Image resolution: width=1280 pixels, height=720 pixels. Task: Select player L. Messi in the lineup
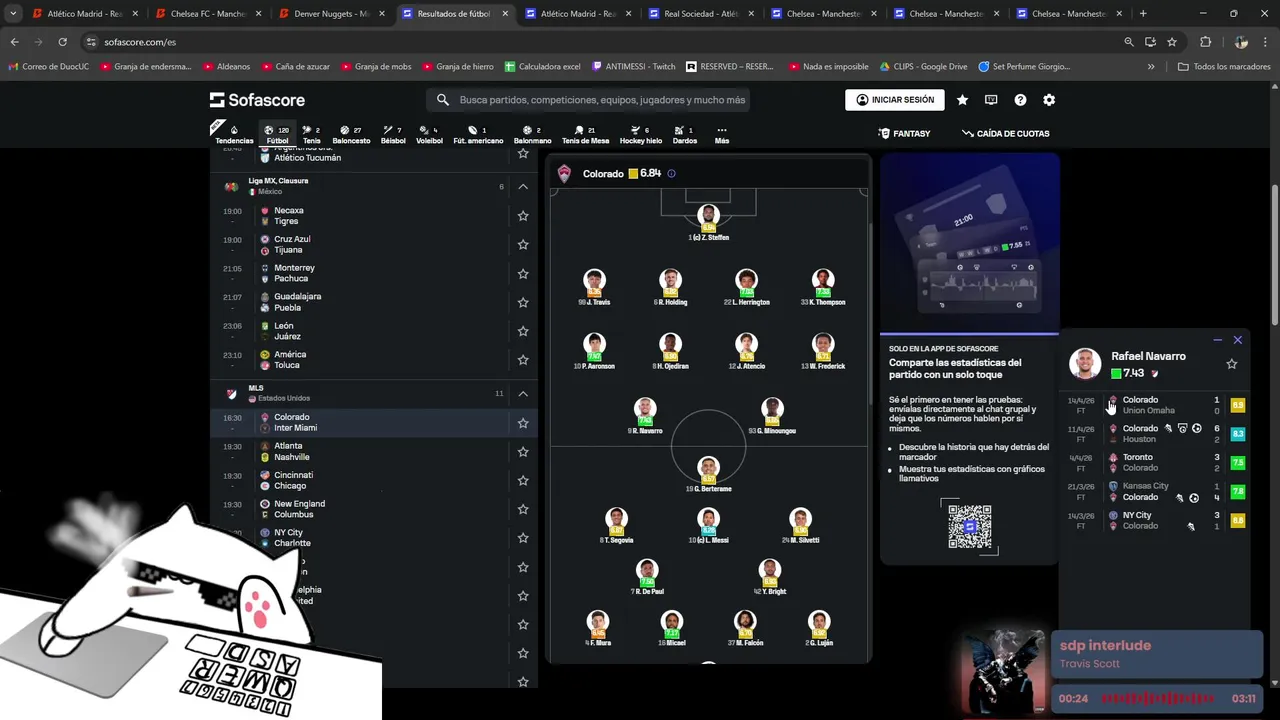pyautogui.click(x=708, y=525)
